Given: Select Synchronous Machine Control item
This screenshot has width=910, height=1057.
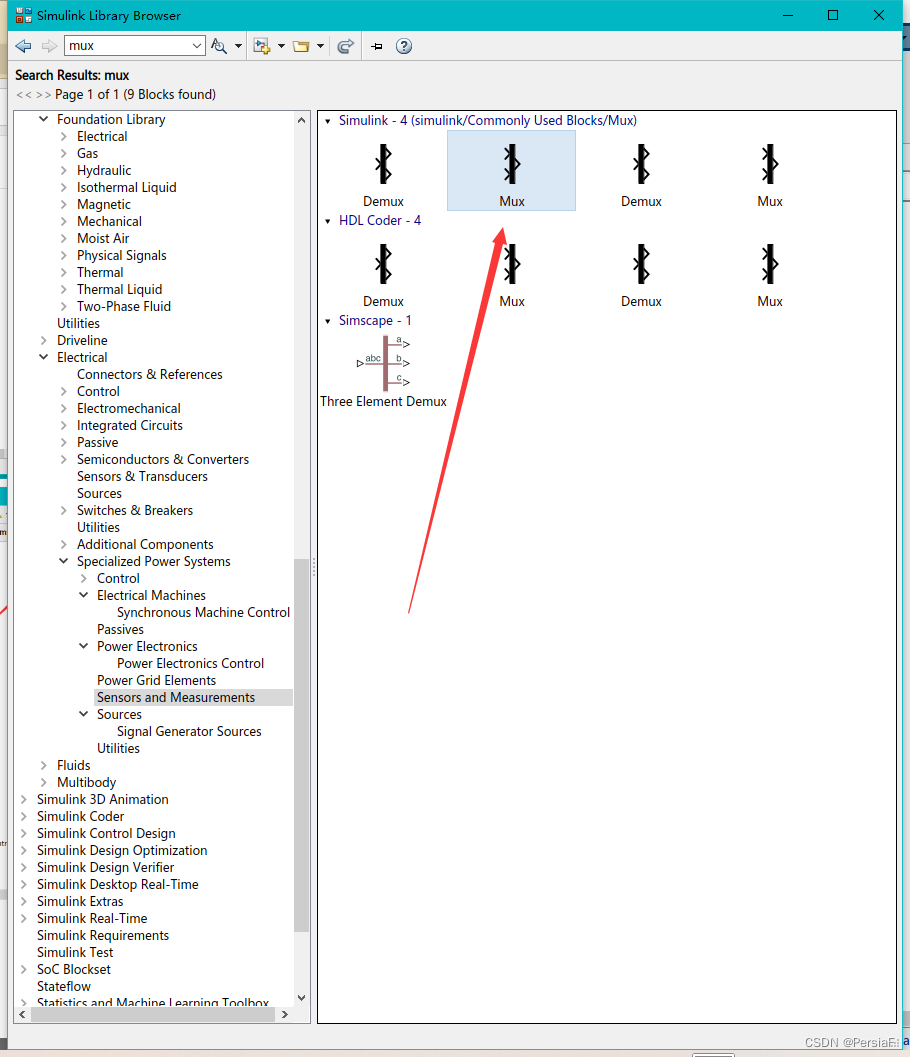Looking at the screenshot, I should 203,612.
